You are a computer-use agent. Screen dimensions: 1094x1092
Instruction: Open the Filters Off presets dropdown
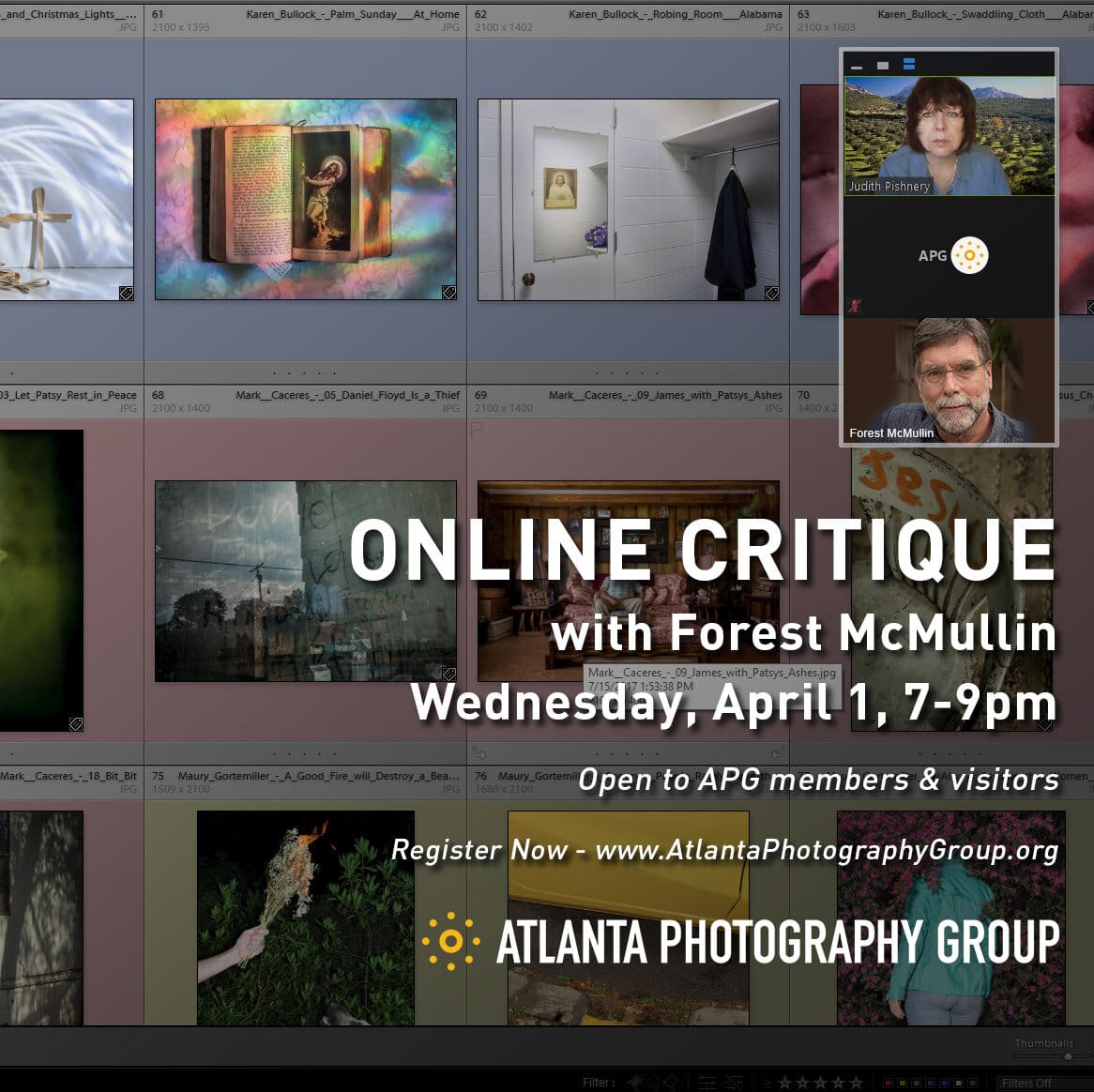pos(1029,1081)
